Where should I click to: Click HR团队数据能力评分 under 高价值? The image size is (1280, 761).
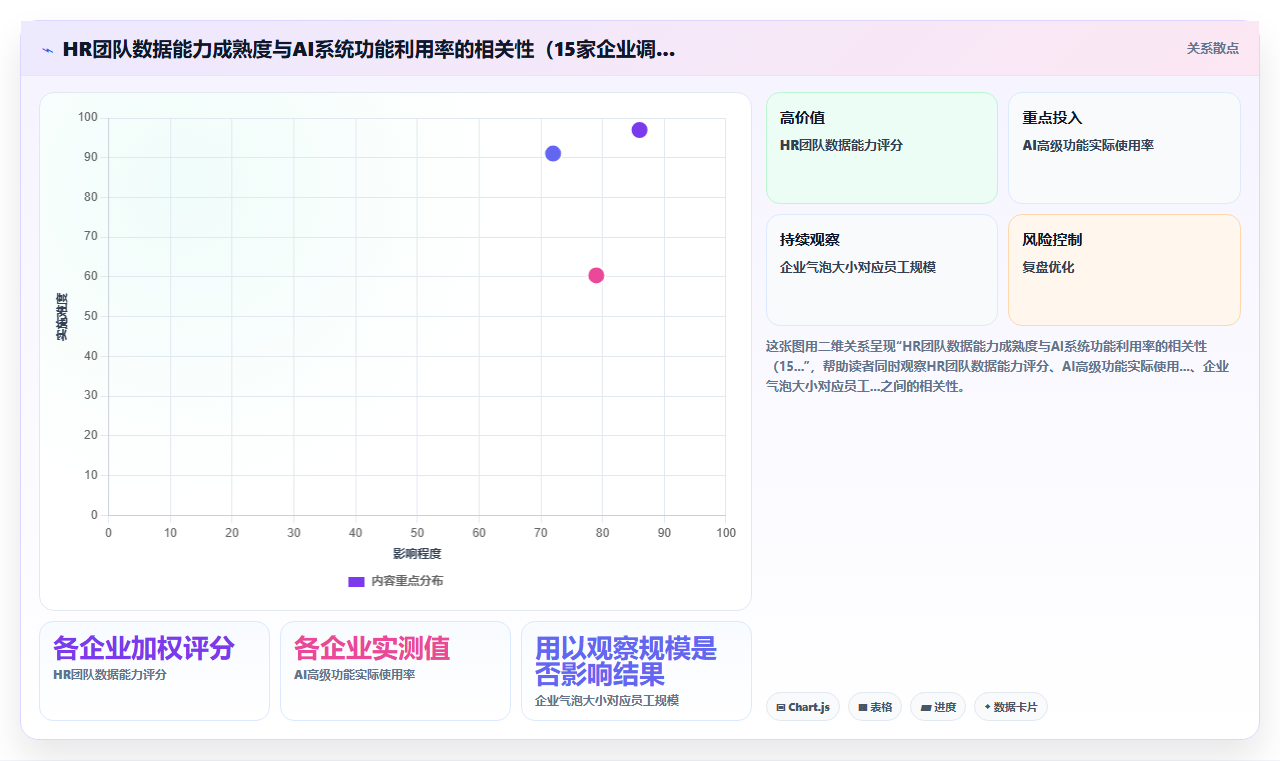click(x=841, y=145)
